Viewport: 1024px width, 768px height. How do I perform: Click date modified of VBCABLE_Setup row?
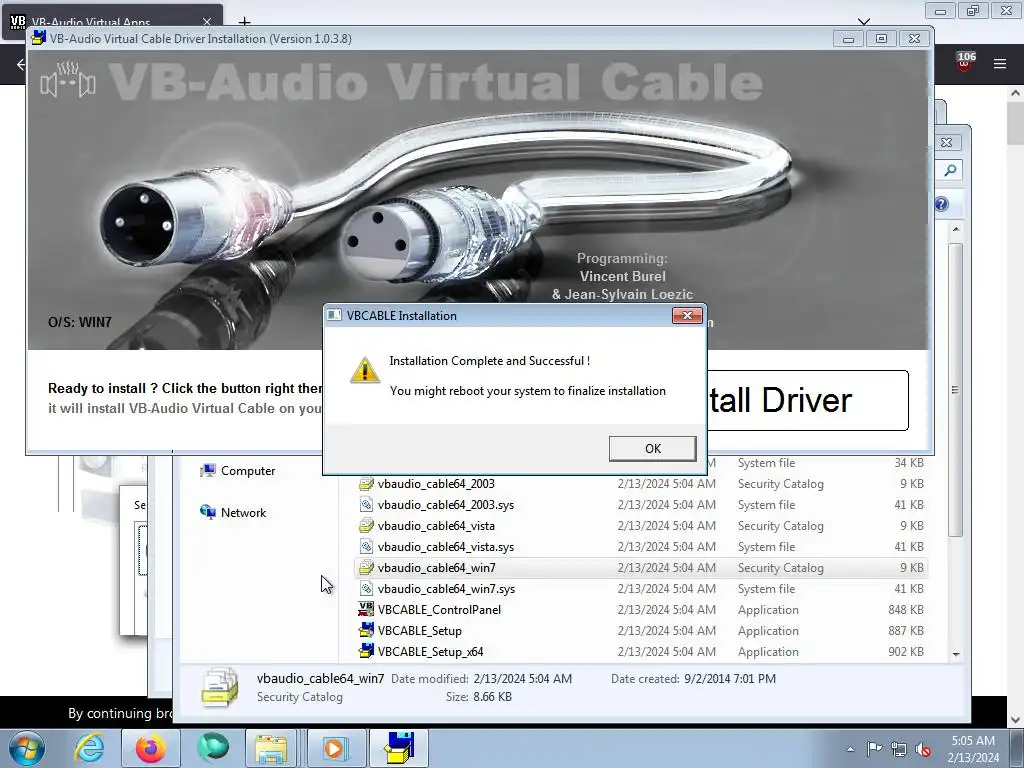coord(666,631)
